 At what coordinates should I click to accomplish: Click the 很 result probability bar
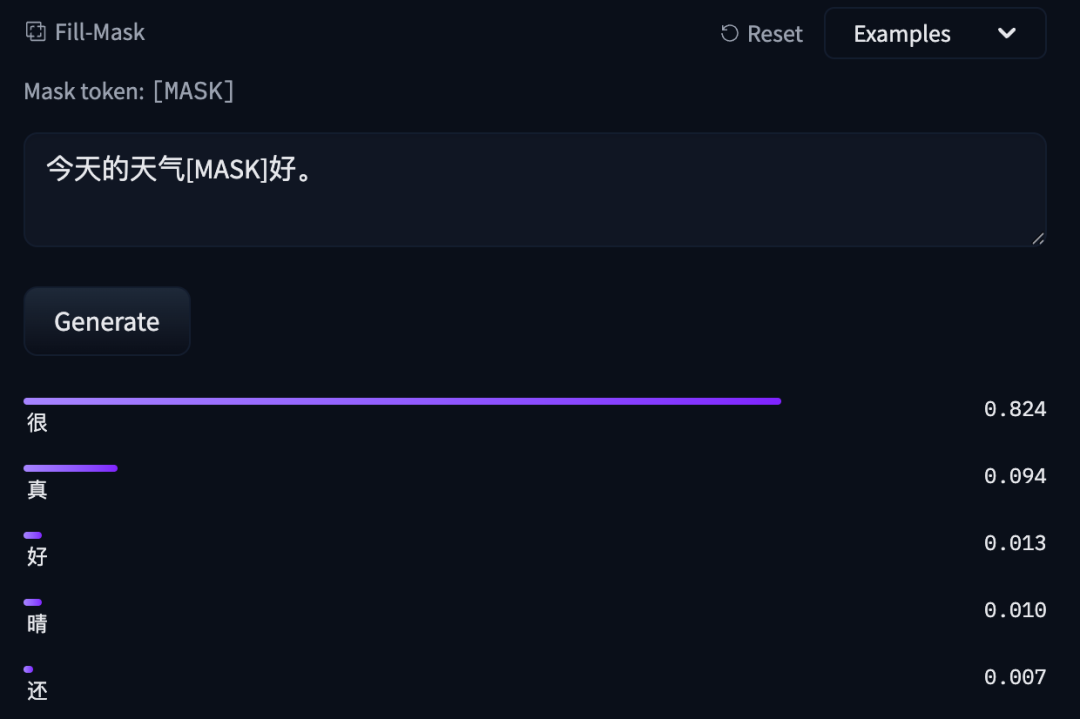(402, 401)
